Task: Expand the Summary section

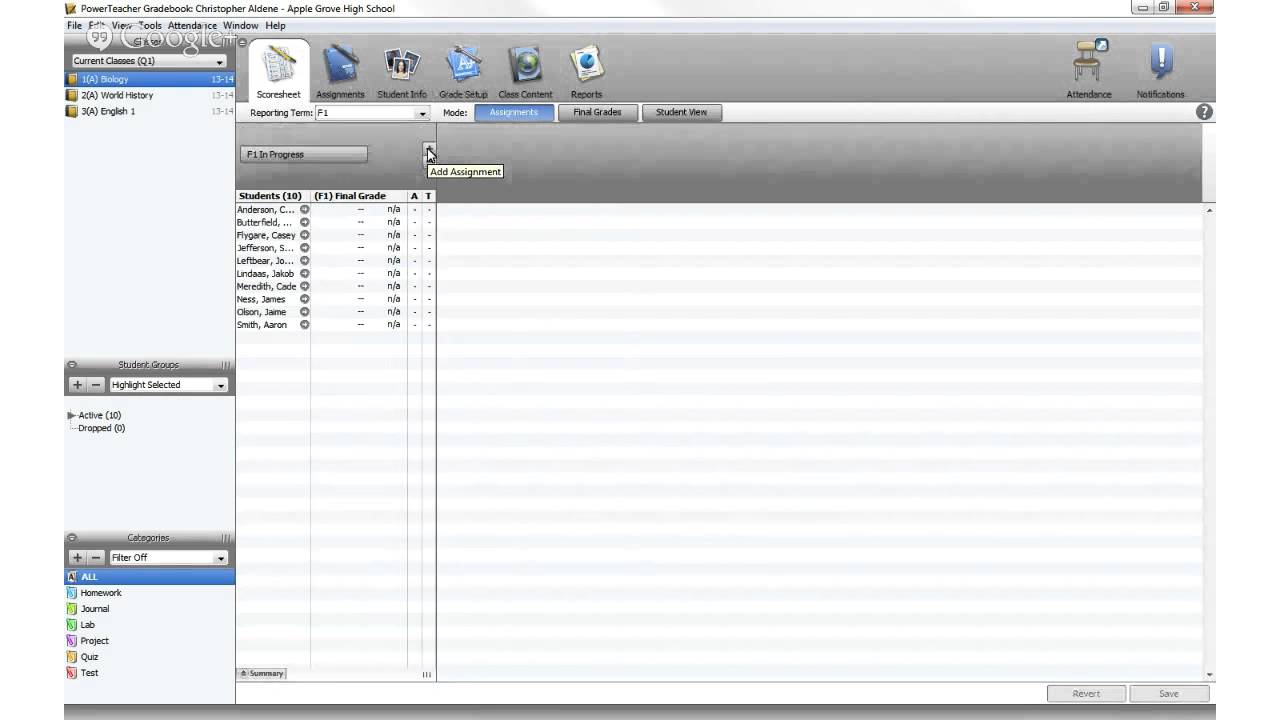Action: pos(261,674)
